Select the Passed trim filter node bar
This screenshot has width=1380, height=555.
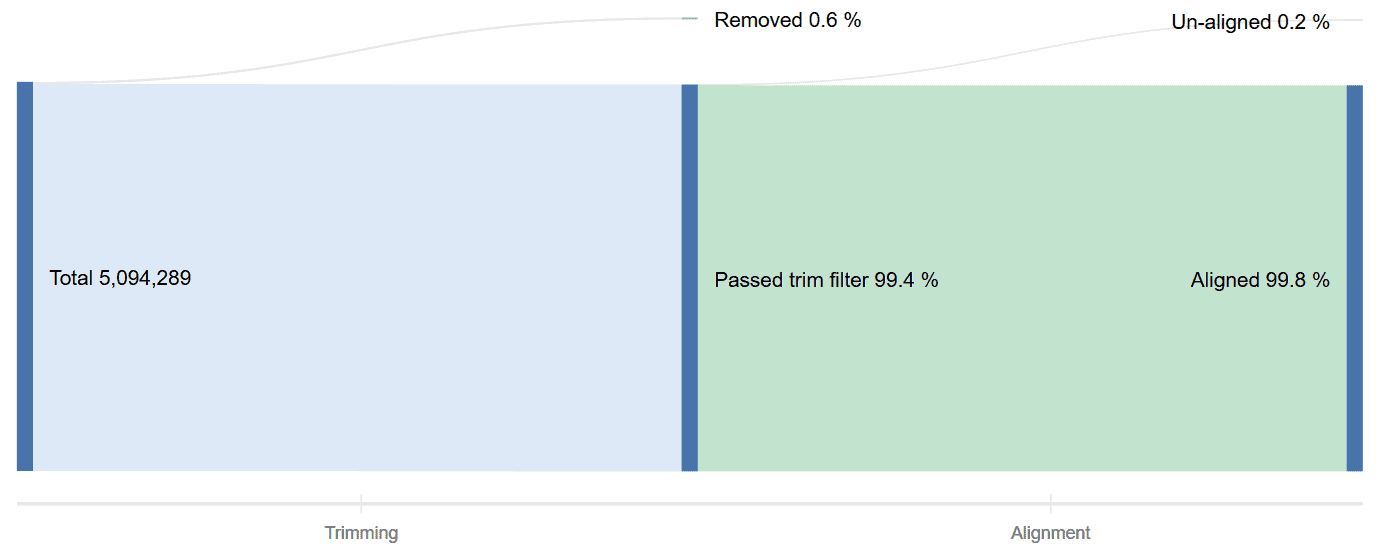689,278
